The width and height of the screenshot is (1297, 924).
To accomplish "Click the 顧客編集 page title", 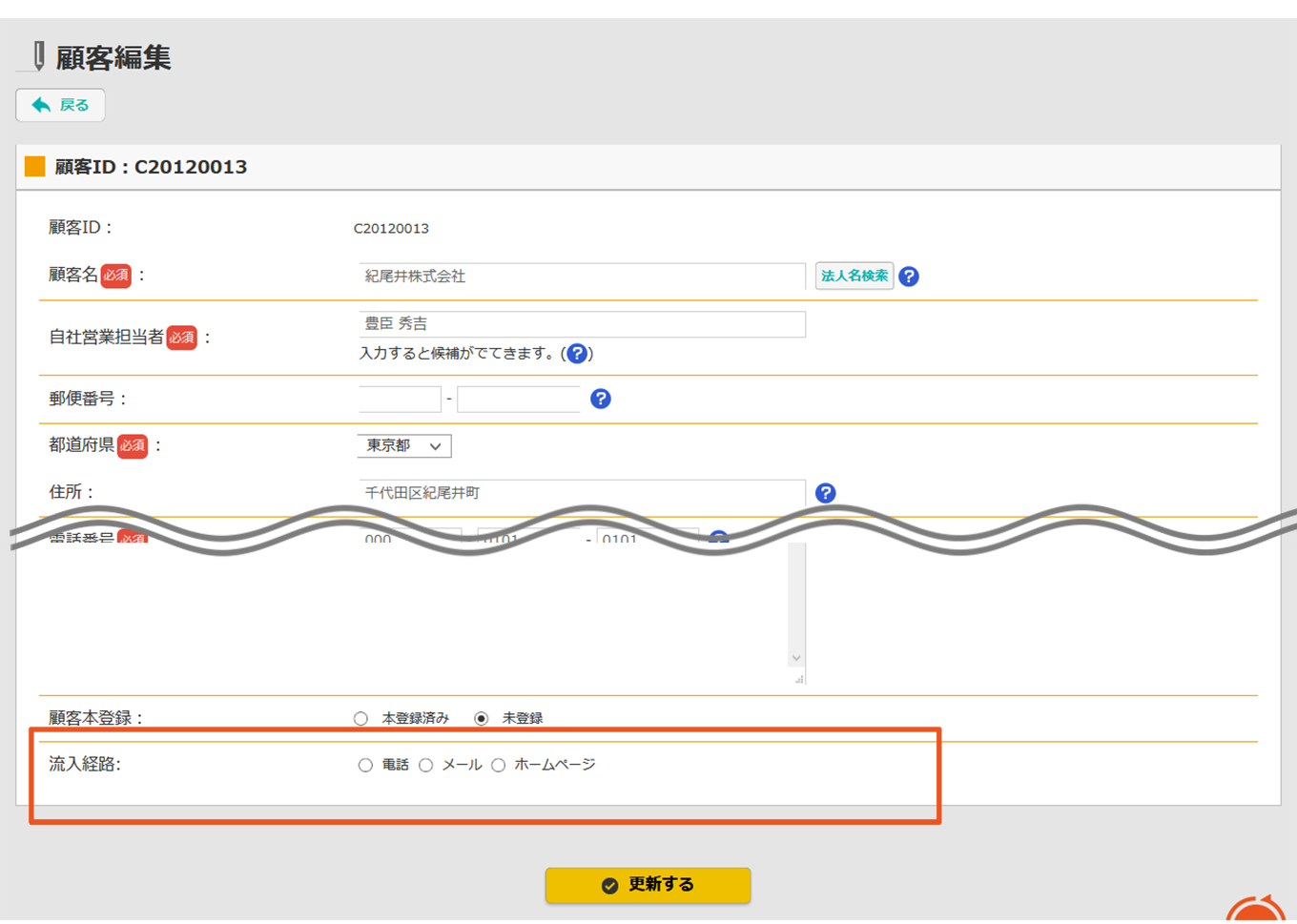I will click(x=113, y=57).
